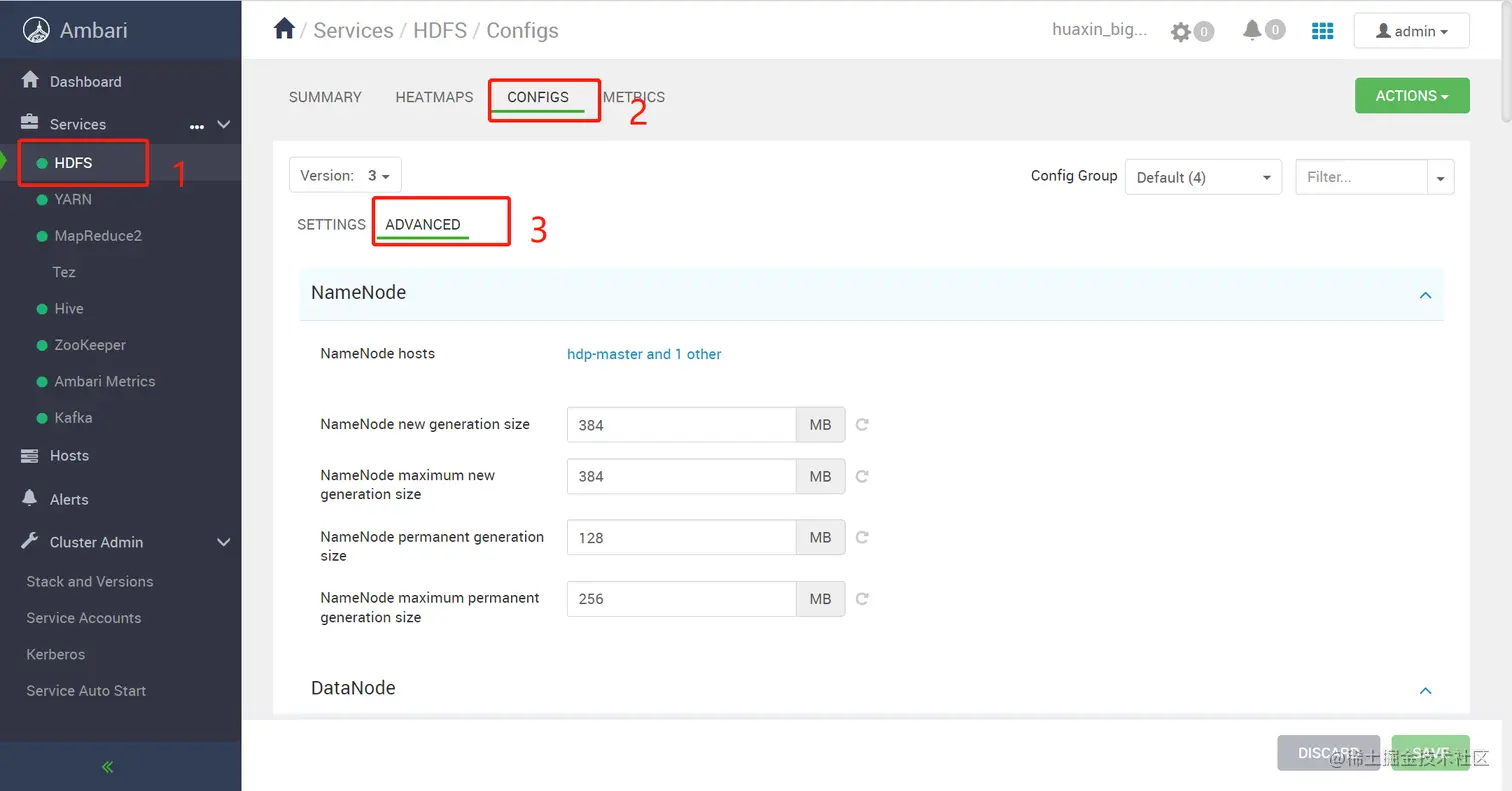Viewport: 1512px width, 791px height.
Task: Focus NameNode new generation size field
Action: 681,424
